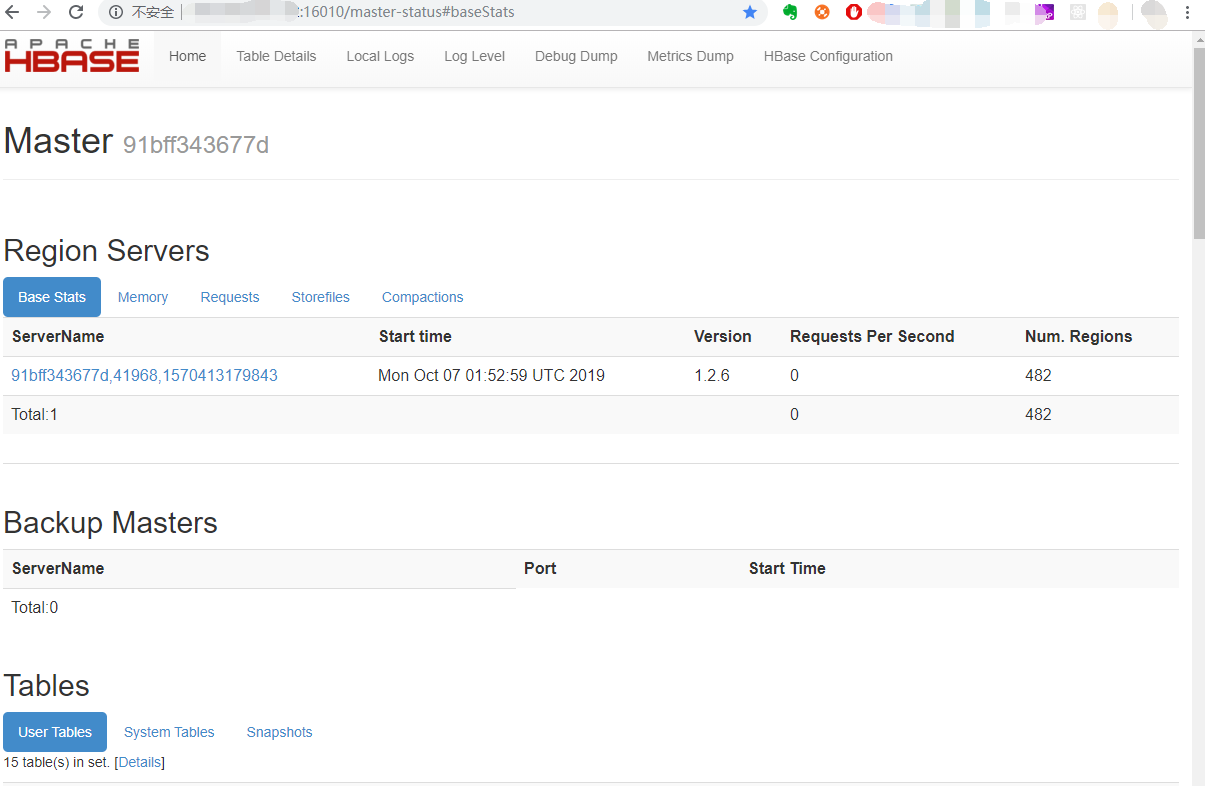Image resolution: width=1205 pixels, height=786 pixels.
Task: Click the site info not-secure icon
Action: pyautogui.click(x=116, y=12)
